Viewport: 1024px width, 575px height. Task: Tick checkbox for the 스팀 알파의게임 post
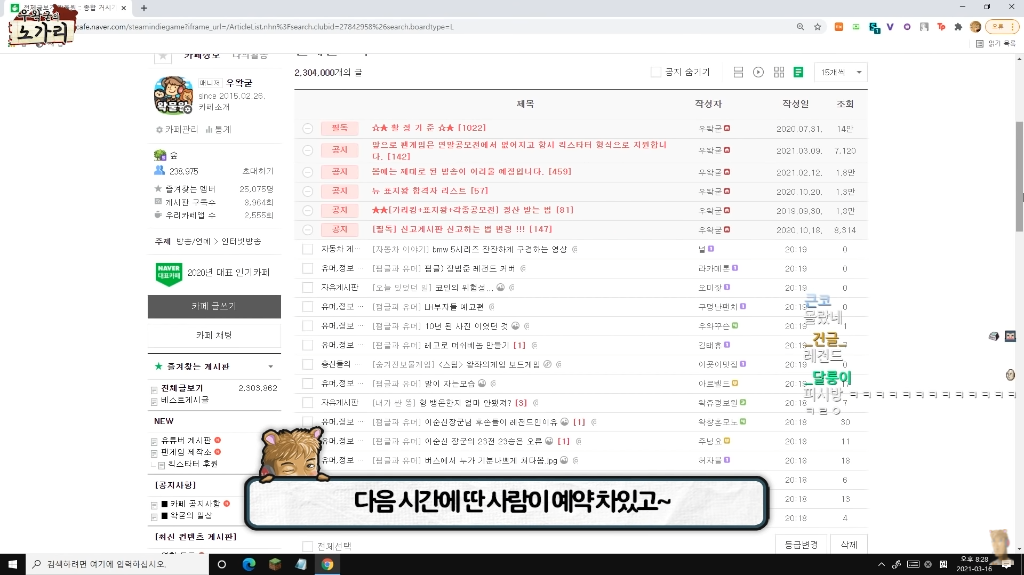(307, 364)
